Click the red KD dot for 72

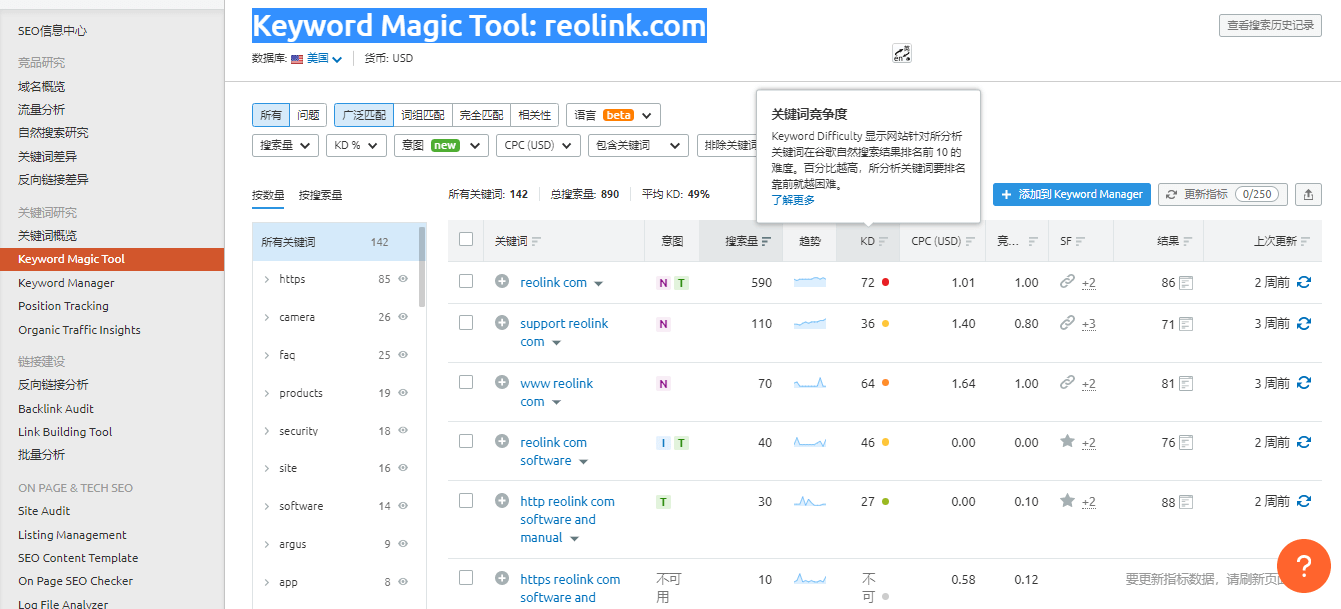pos(885,283)
